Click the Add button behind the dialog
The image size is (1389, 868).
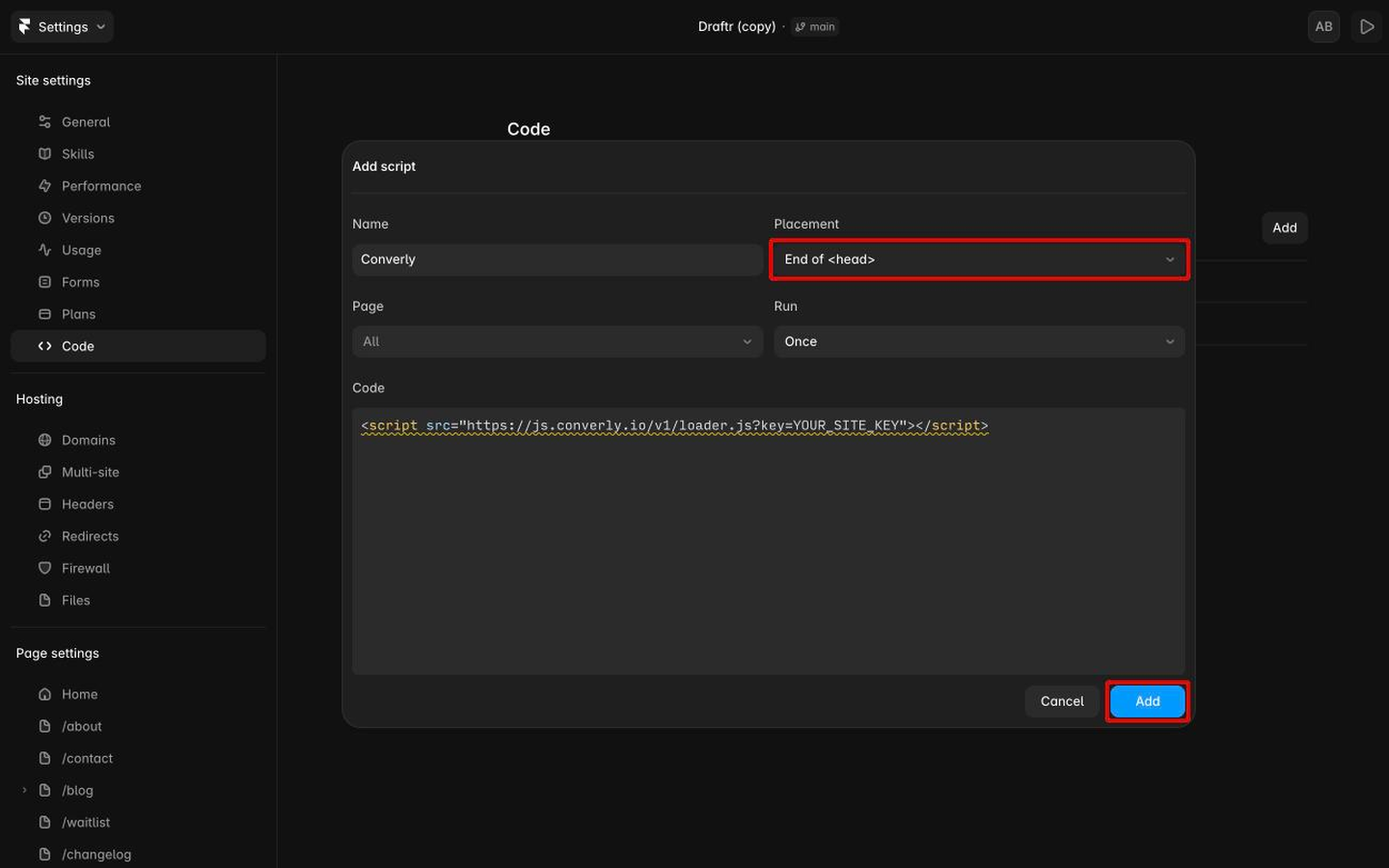coord(1285,228)
